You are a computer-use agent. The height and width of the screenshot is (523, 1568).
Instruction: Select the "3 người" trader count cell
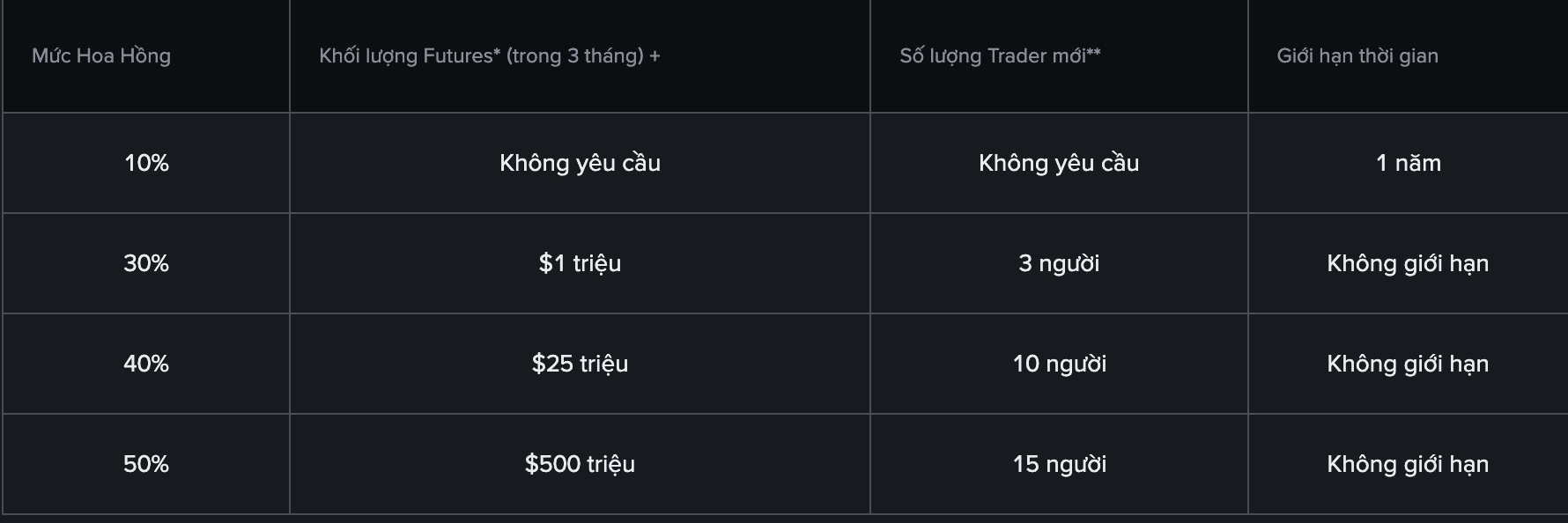(1059, 263)
